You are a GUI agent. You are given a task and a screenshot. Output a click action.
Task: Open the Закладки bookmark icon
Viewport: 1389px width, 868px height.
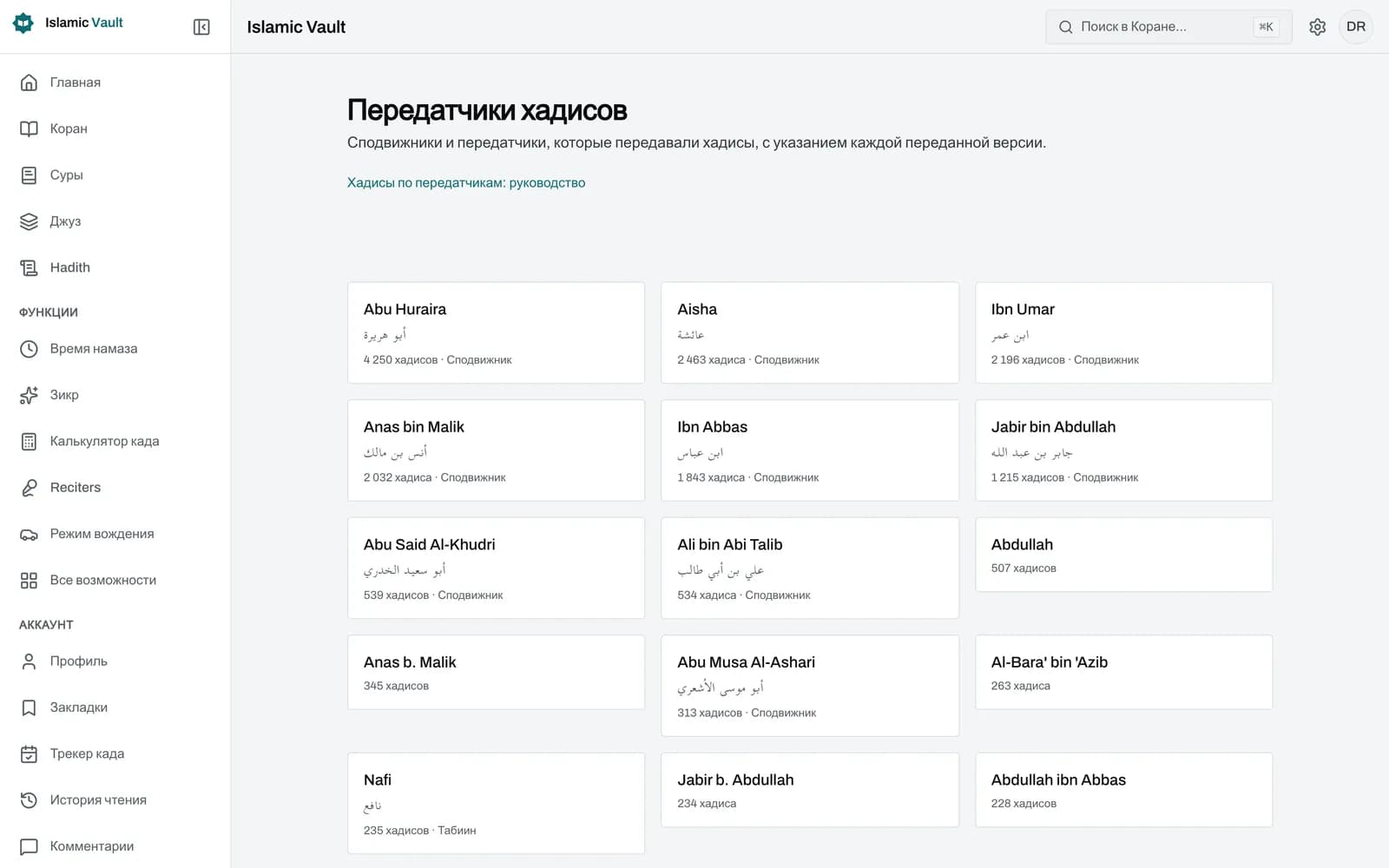point(29,707)
